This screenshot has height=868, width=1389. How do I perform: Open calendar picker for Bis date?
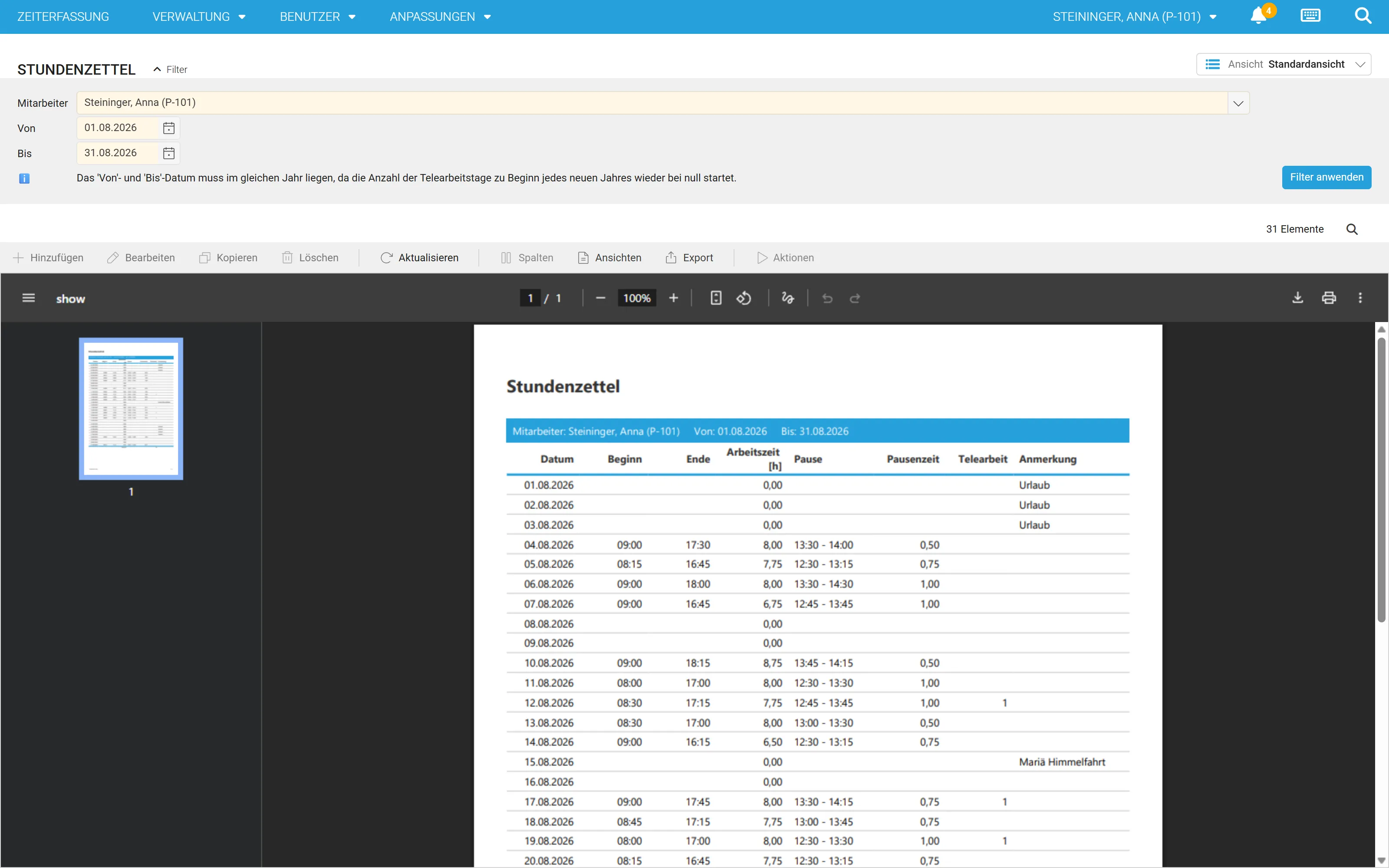point(169,153)
